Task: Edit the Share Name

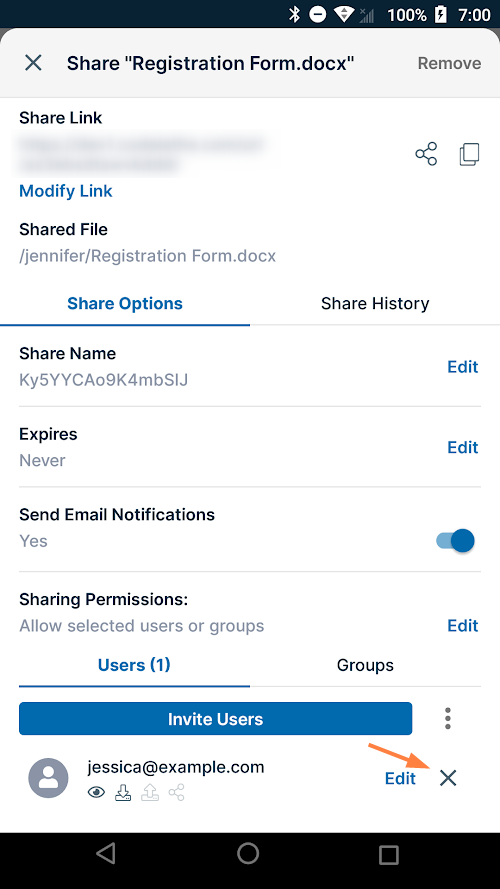Action: tap(463, 367)
